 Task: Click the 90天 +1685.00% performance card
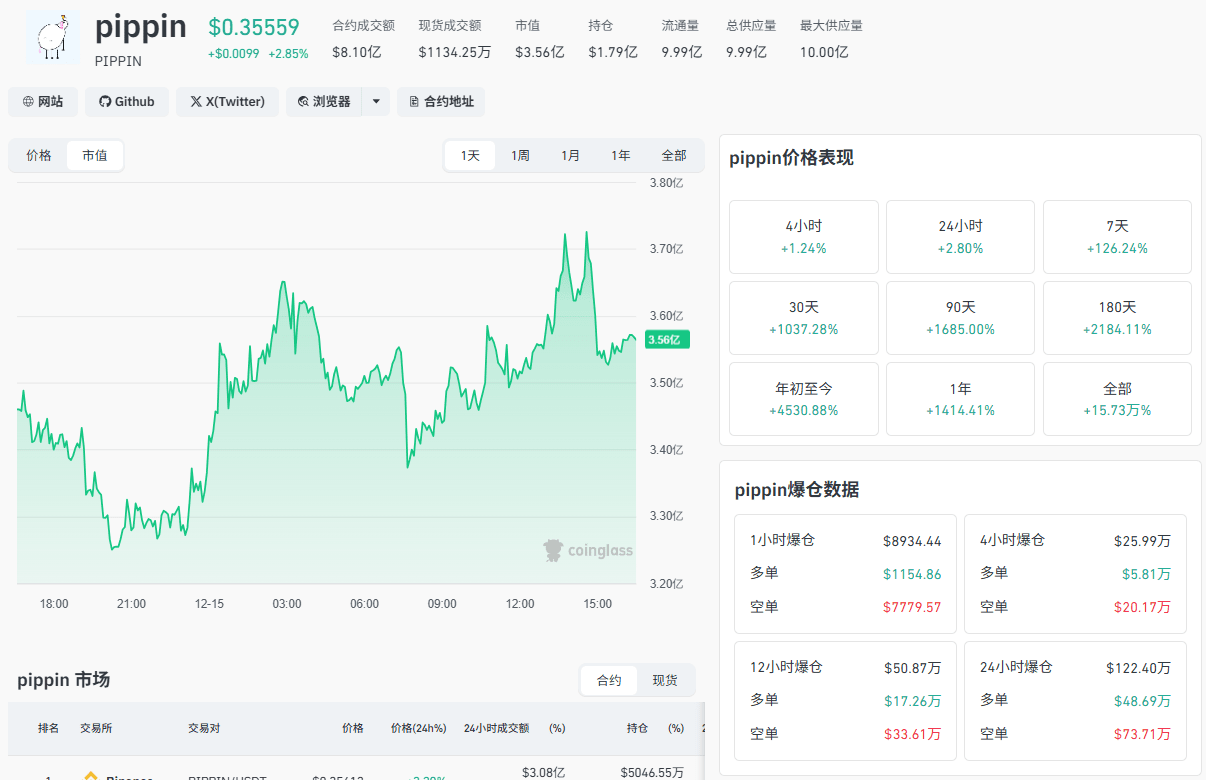coord(961,318)
